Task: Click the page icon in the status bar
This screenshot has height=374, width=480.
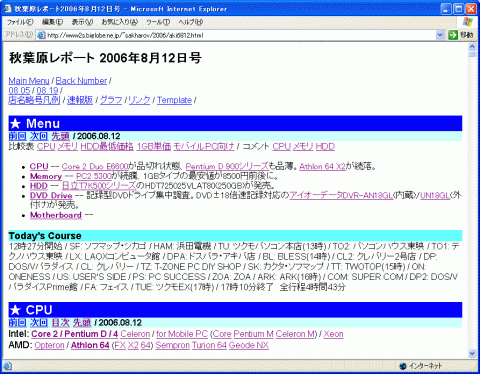Action: point(8,366)
